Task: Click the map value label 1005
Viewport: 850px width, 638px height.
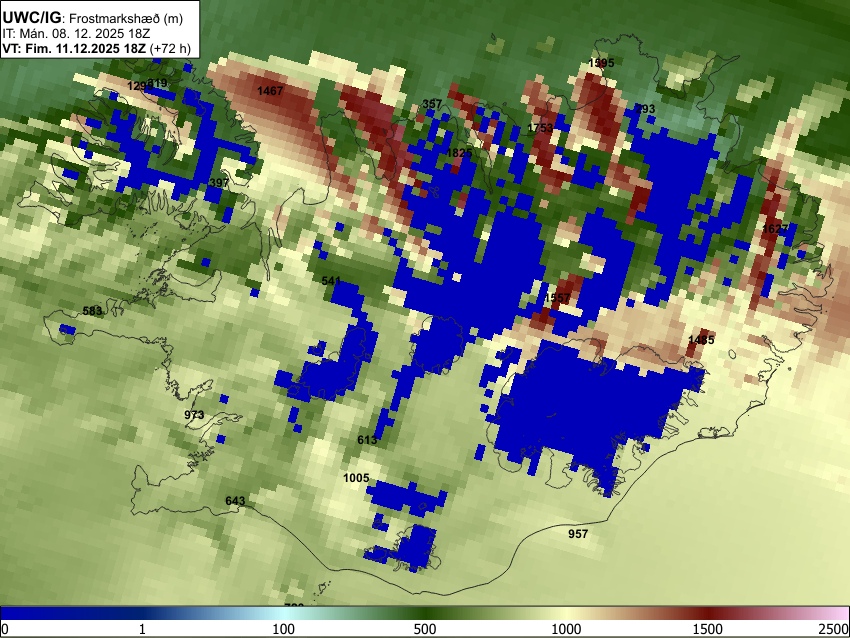Action: [x=356, y=478]
